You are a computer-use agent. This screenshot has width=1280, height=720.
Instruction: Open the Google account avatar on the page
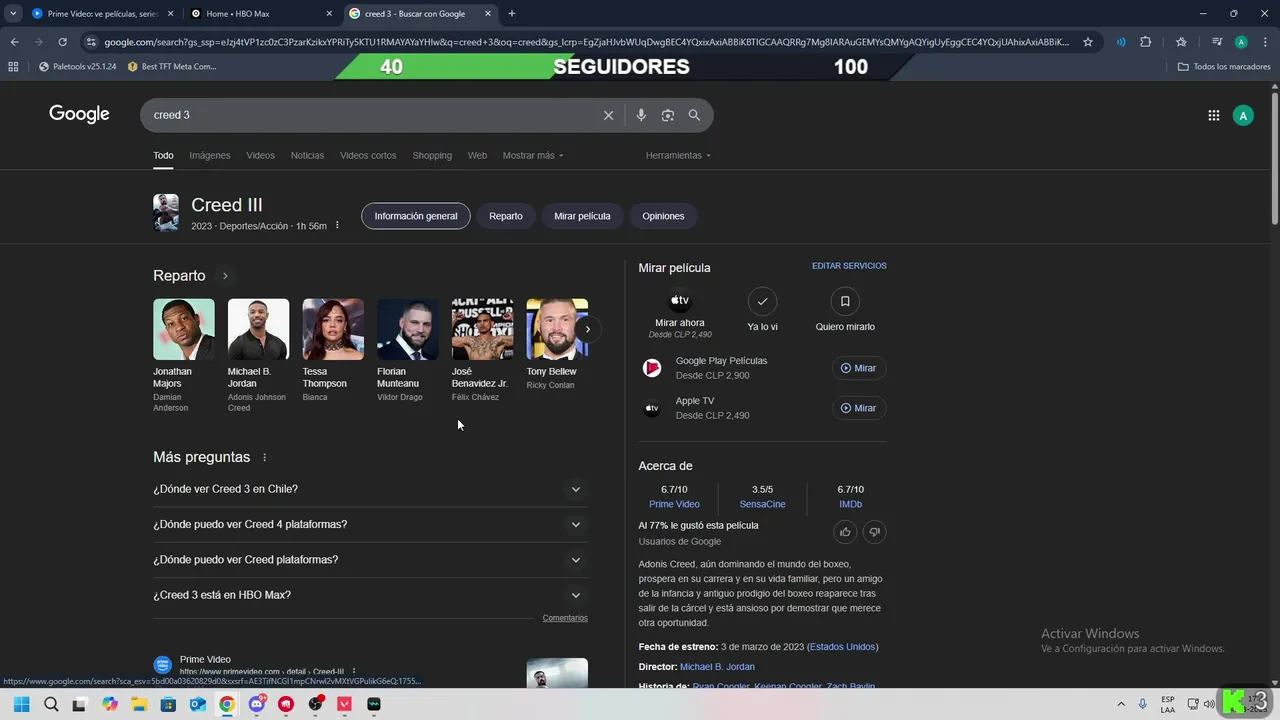(x=1243, y=116)
